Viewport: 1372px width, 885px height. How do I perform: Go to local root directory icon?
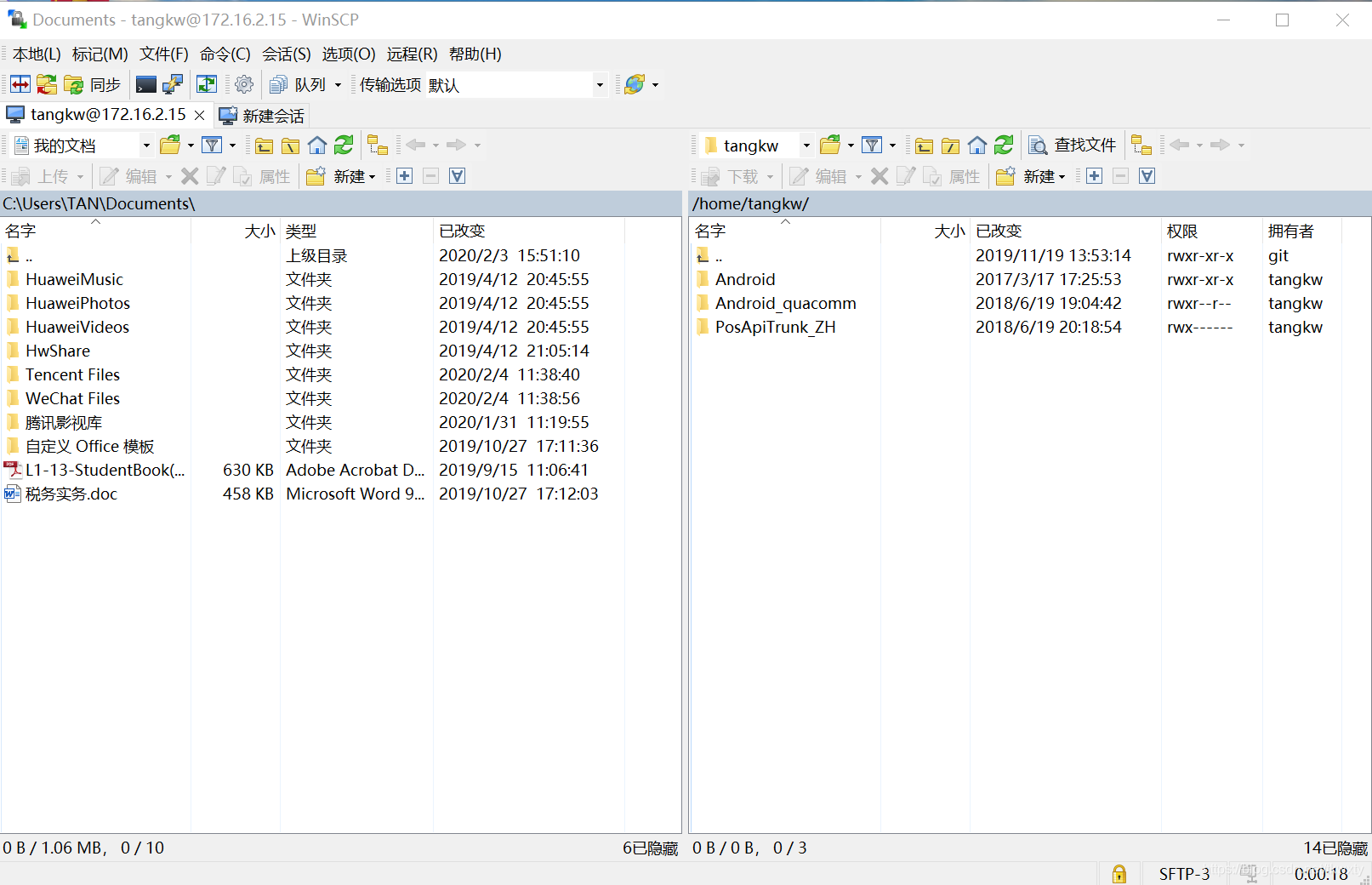pyautogui.click(x=290, y=146)
